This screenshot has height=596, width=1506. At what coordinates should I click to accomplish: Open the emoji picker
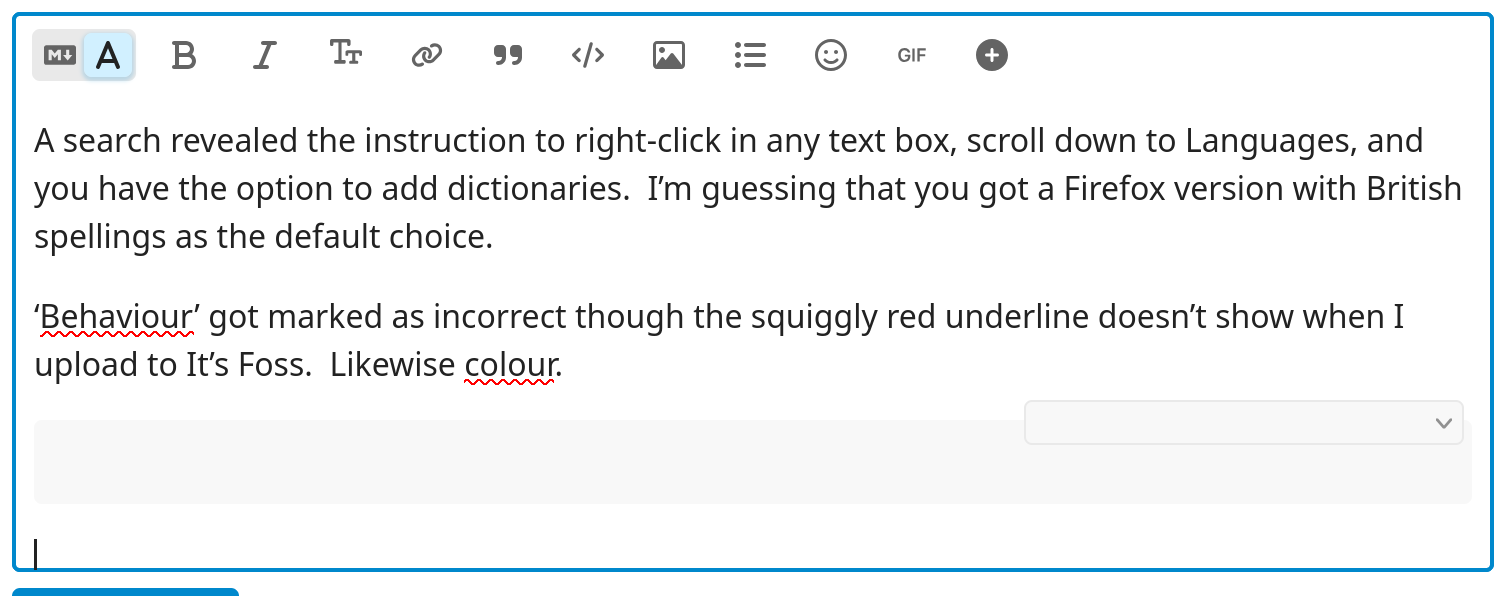(831, 55)
